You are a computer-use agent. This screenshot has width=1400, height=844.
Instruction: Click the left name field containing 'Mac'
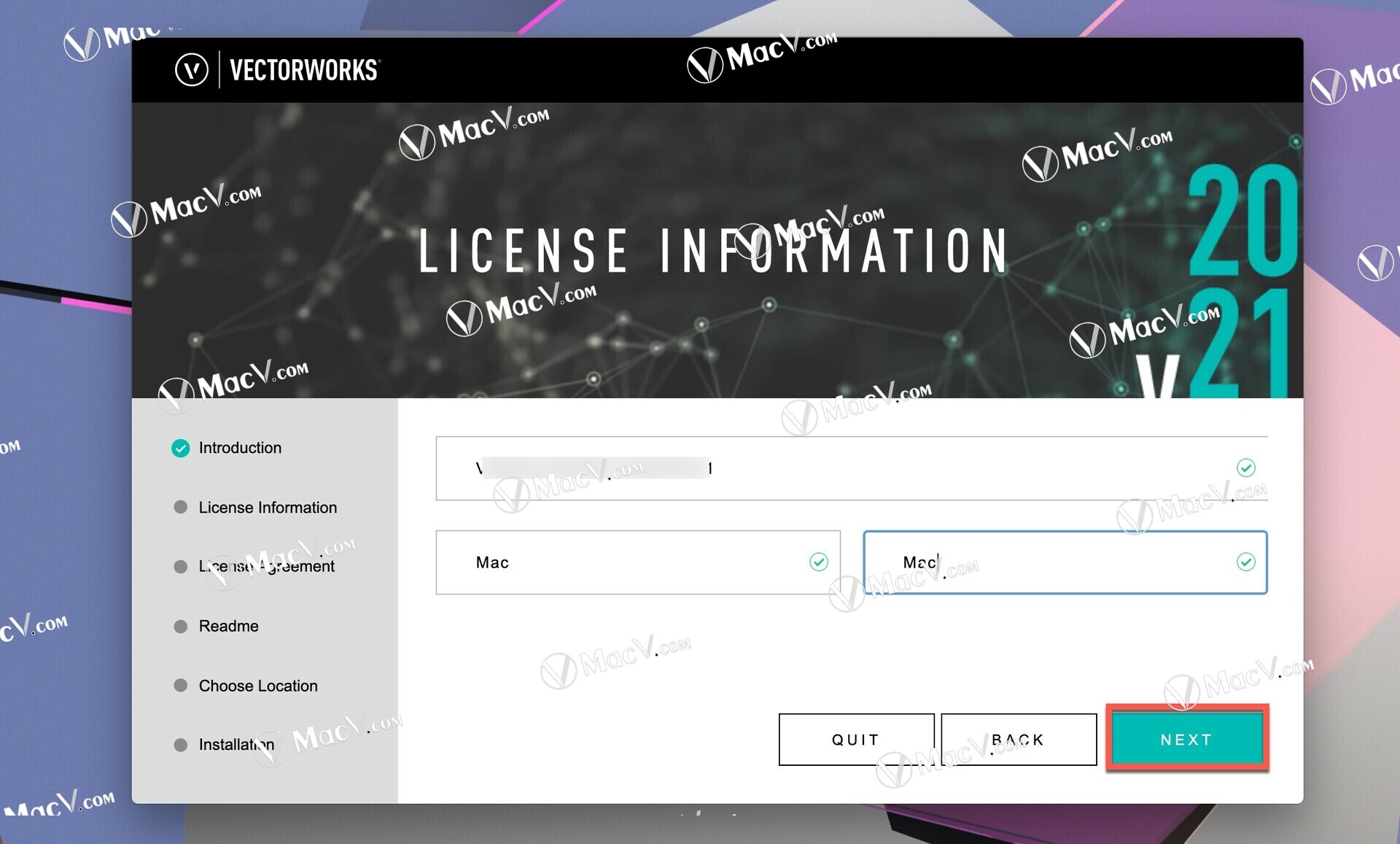coord(638,562)
